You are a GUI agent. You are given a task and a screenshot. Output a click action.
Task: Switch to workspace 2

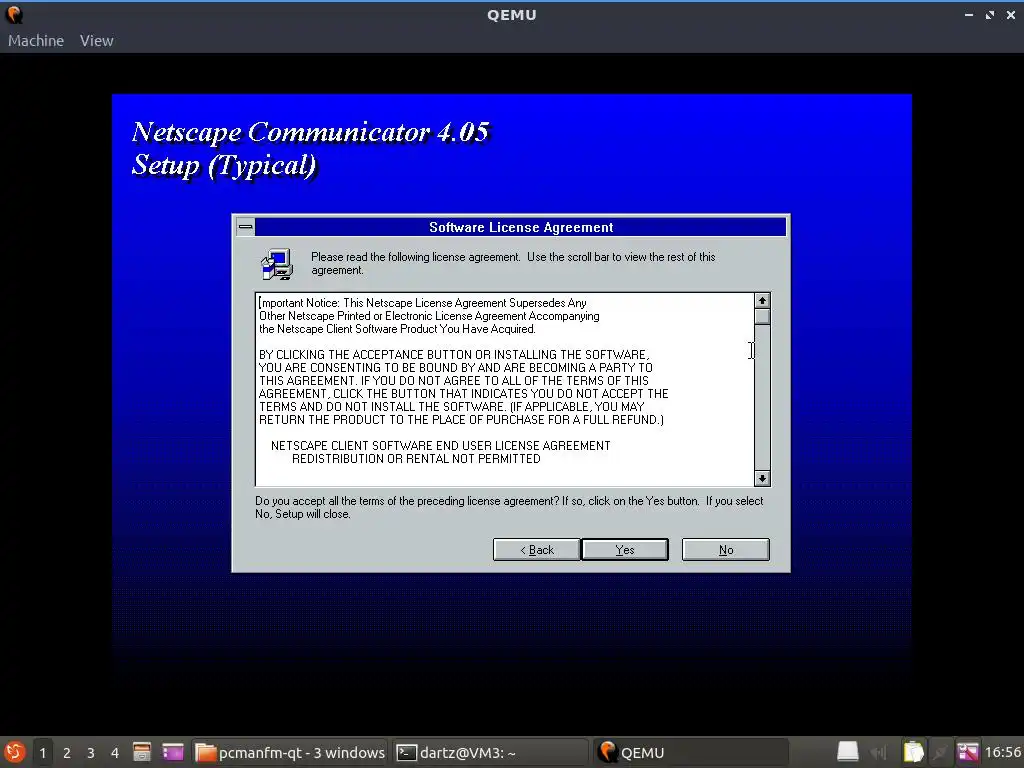coord(67,753)
